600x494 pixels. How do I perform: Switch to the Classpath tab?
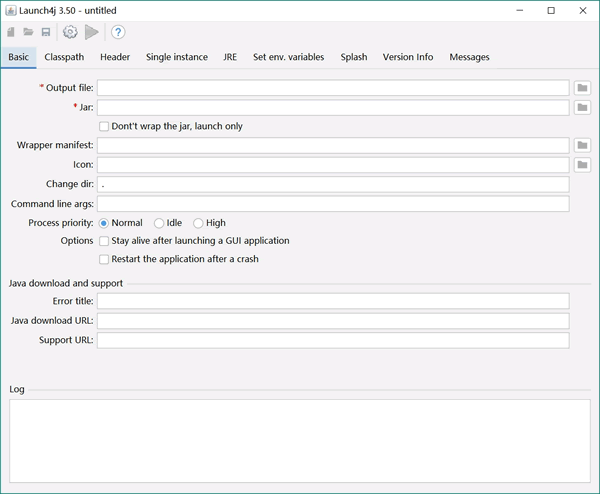pyautogui.click(x=64, y=57)
